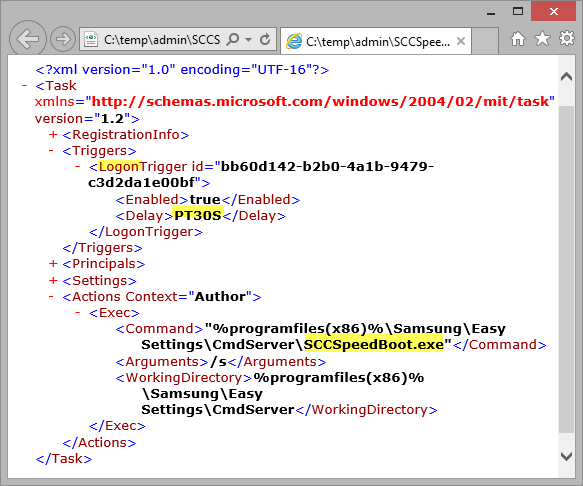Screen dimensions: 583x486
Task: Click the xml version declaration line
Action: click(x=182, y=70)
